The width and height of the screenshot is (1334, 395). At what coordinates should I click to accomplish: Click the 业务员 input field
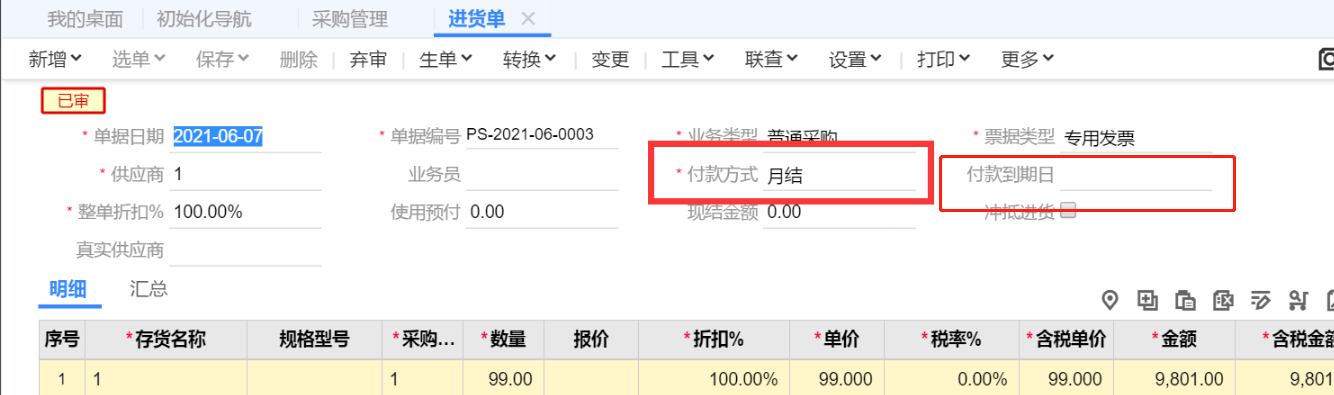coord(541,175)
